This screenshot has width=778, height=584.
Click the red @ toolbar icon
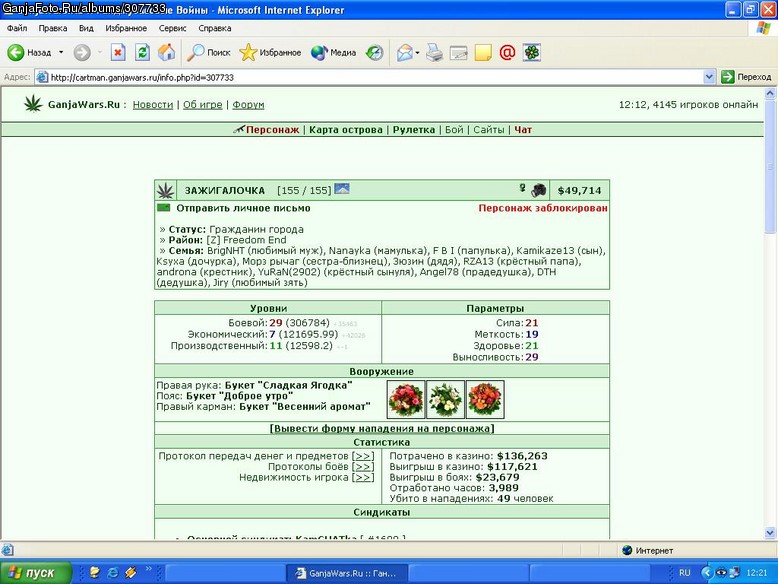click(x=507, y=52)
